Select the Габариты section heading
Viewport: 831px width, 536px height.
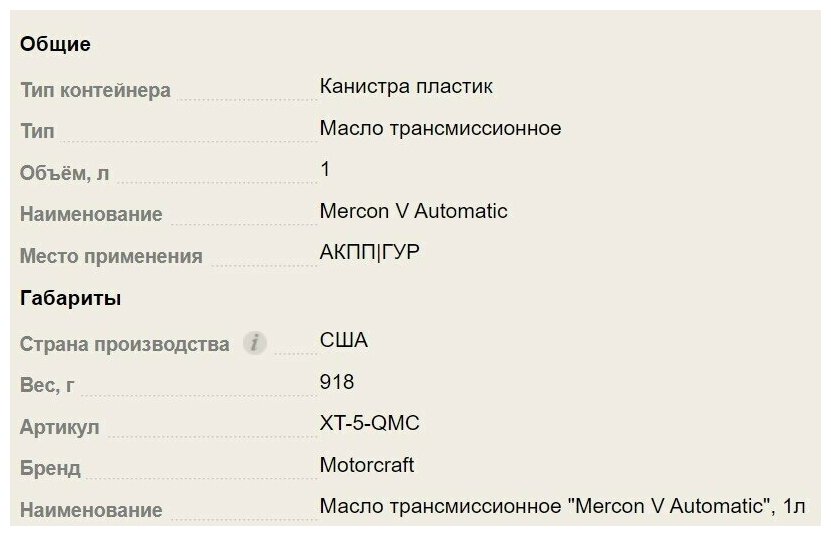(70, 298)
